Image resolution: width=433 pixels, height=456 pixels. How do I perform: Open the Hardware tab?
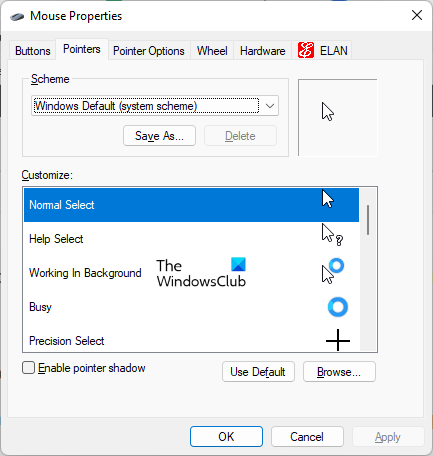tap(263, 51)
